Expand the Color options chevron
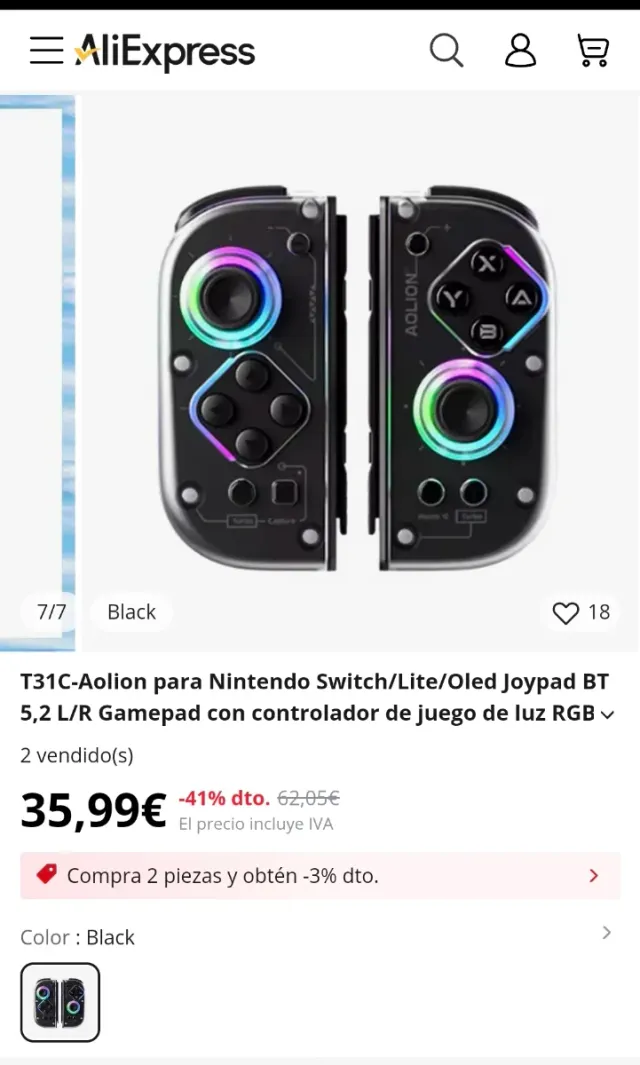 [606, 933]
